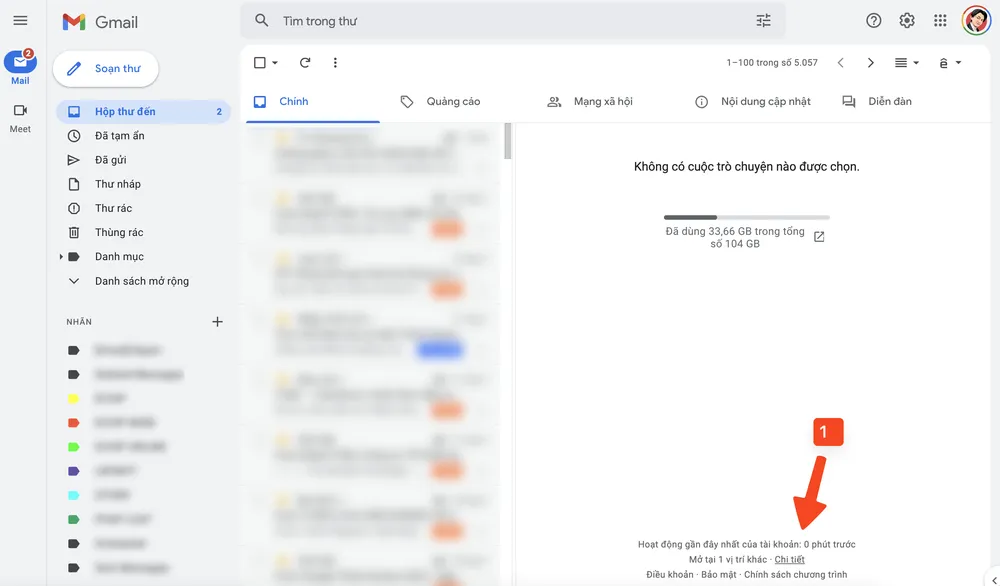Click the storage usage progress bar
The image size is (1000, 586).
tap(746, 217)
